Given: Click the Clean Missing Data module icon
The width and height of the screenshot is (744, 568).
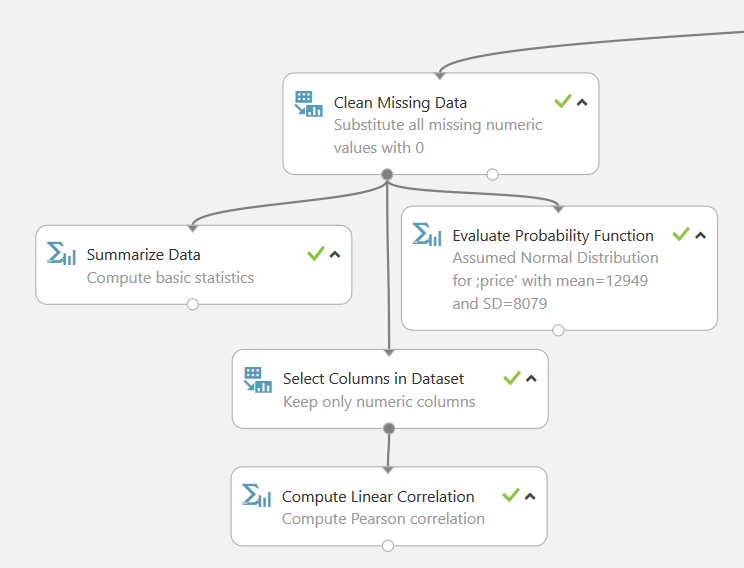Looking at the screenshot, I should [x=308, y=104].
